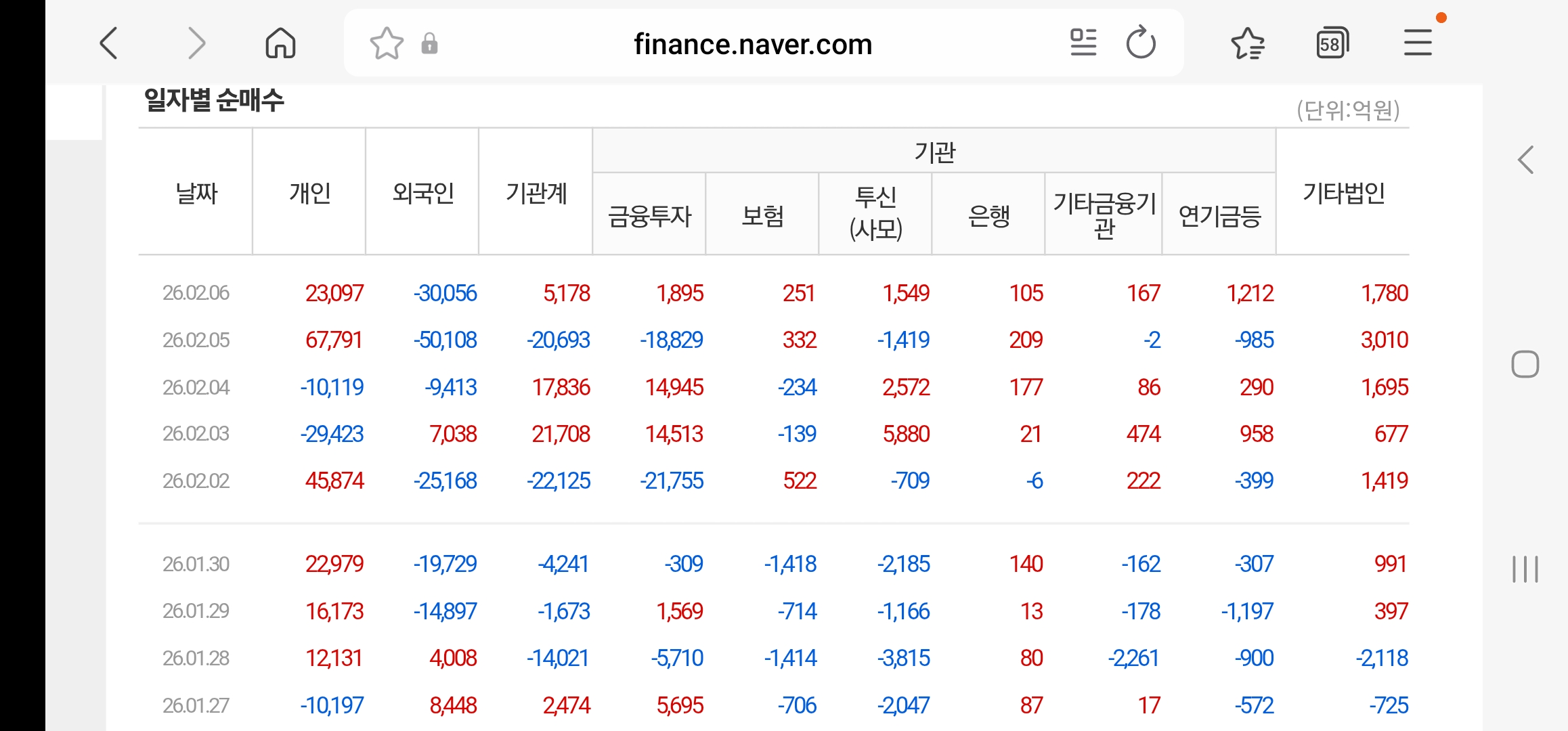This screenshot has height=731, width=1568.
Task: Tap the browser forward arrow
Action: [196, 44]
